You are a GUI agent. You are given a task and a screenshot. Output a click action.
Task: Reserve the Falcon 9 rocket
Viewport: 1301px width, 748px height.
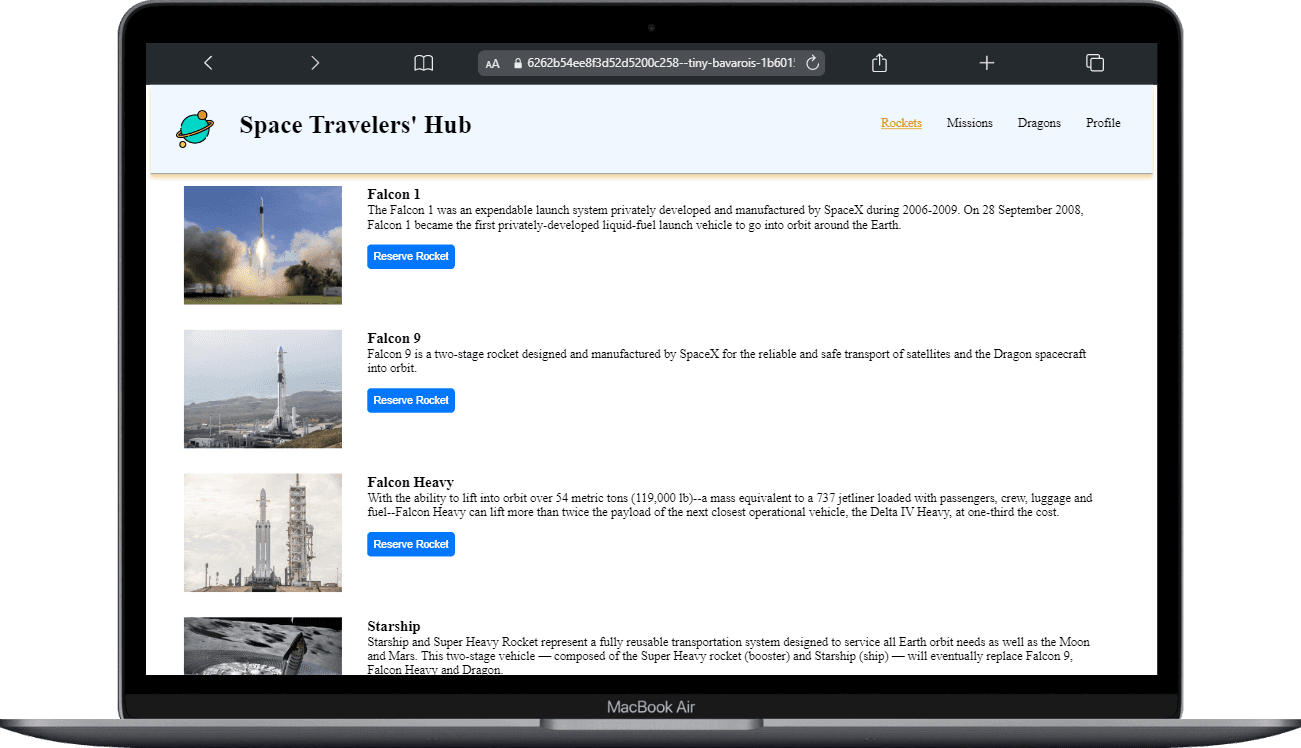click(411, 400)
